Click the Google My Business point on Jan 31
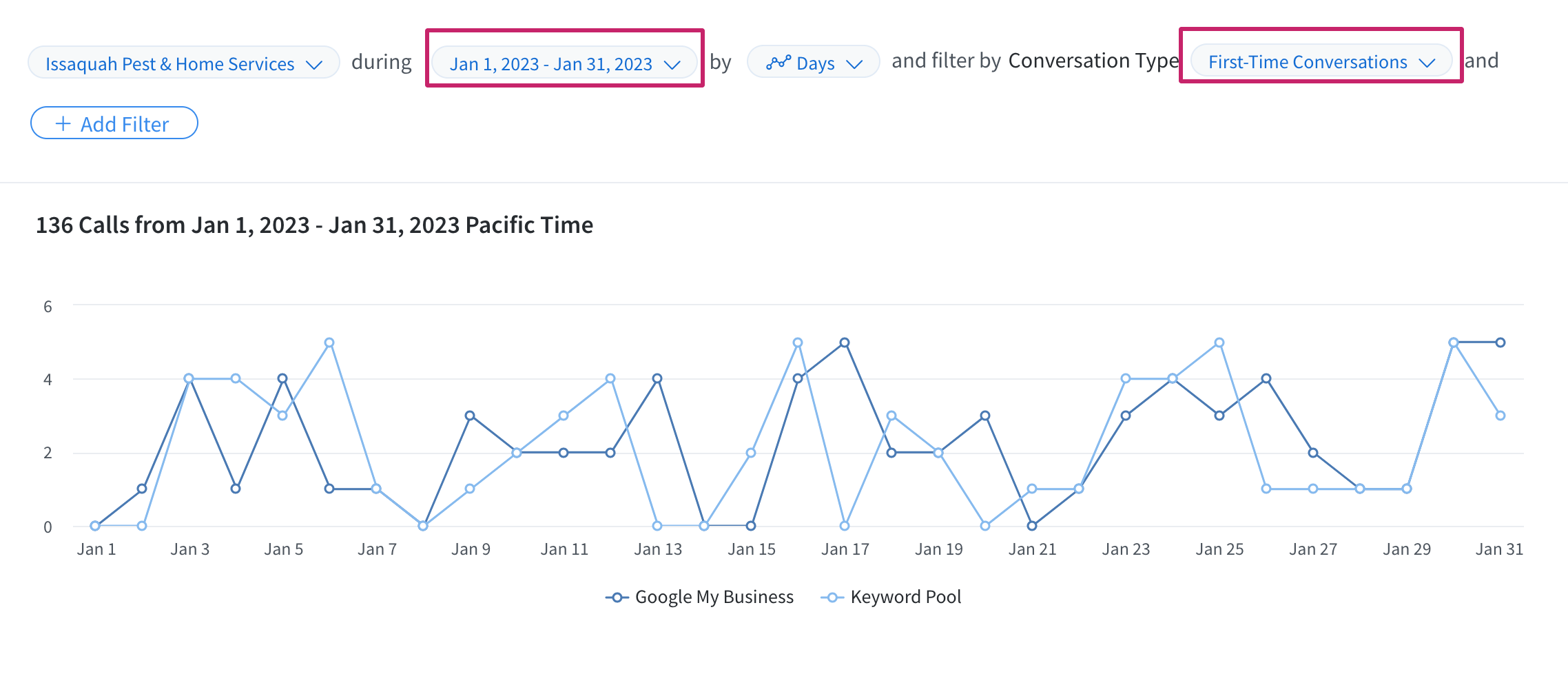 click(1500, 343)
